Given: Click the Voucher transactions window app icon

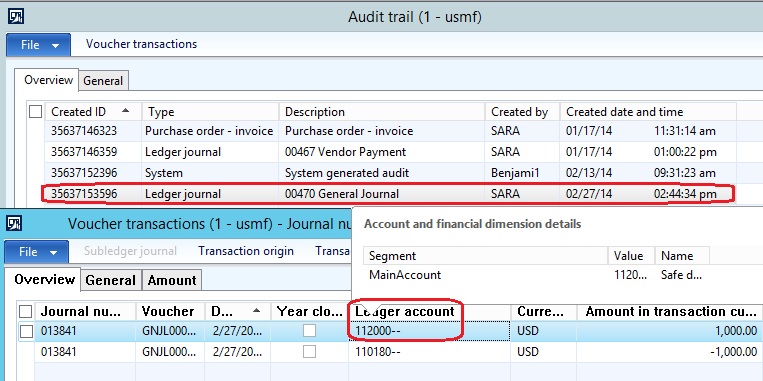Looking at the screenshot, I should [15, 224].
